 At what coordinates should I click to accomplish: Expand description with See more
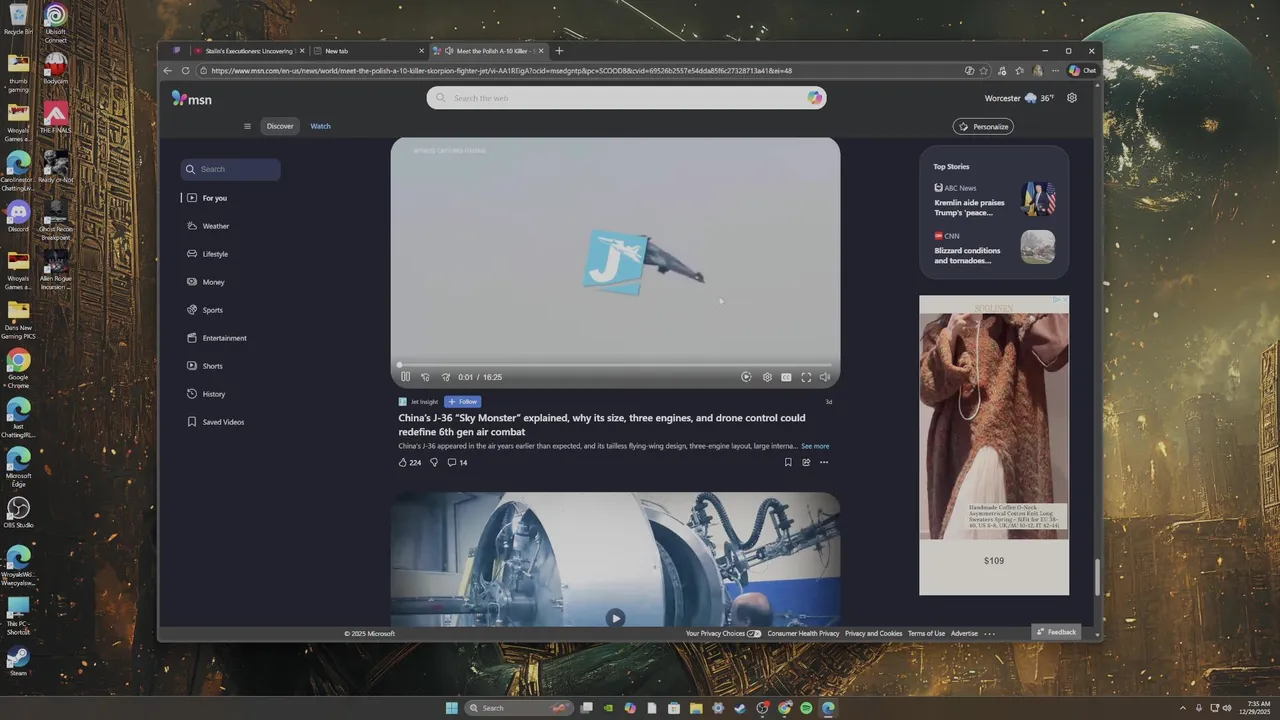[815, 446]
